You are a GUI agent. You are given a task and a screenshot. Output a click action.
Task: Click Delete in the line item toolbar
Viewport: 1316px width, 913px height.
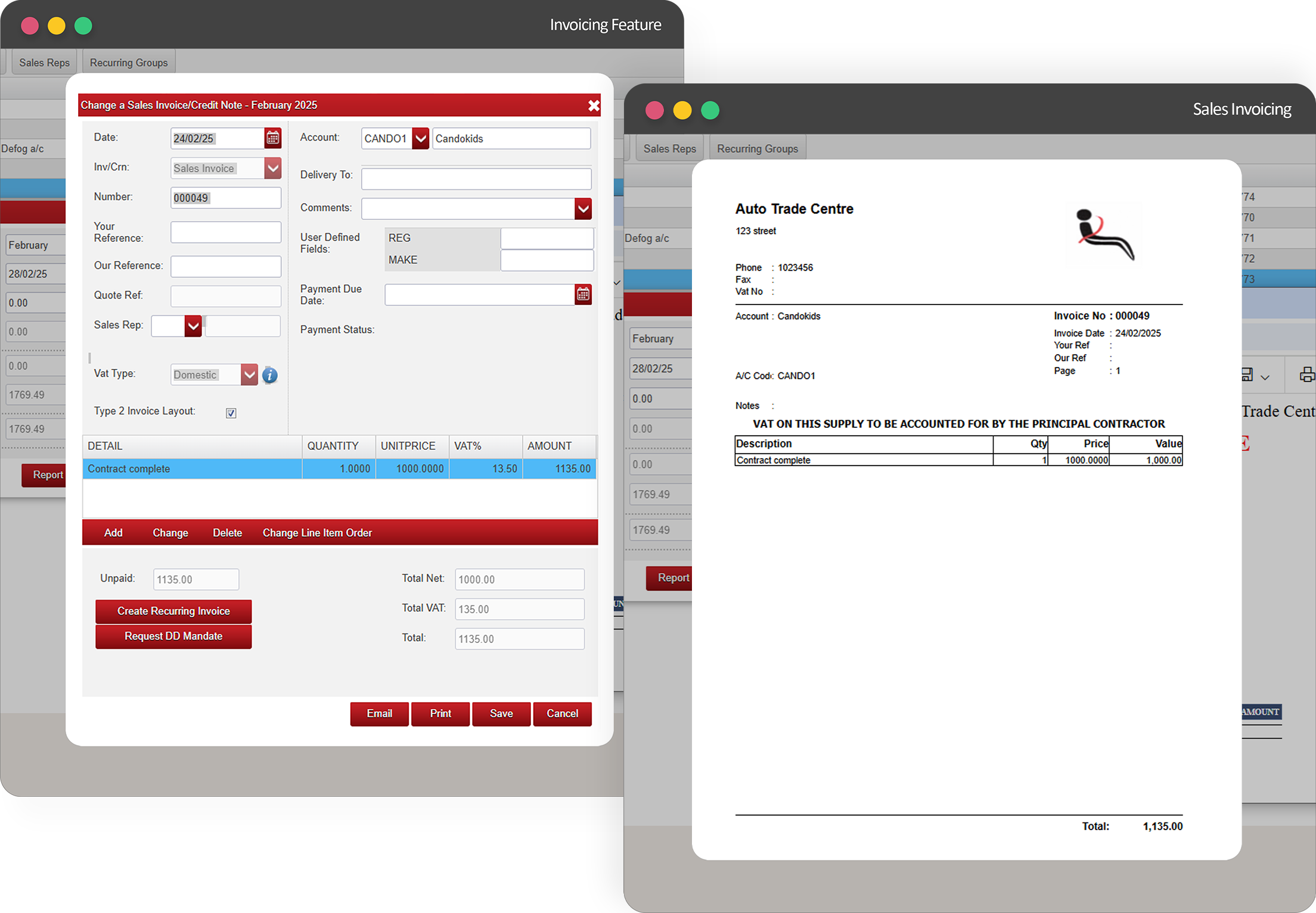[x=227, y=533]
